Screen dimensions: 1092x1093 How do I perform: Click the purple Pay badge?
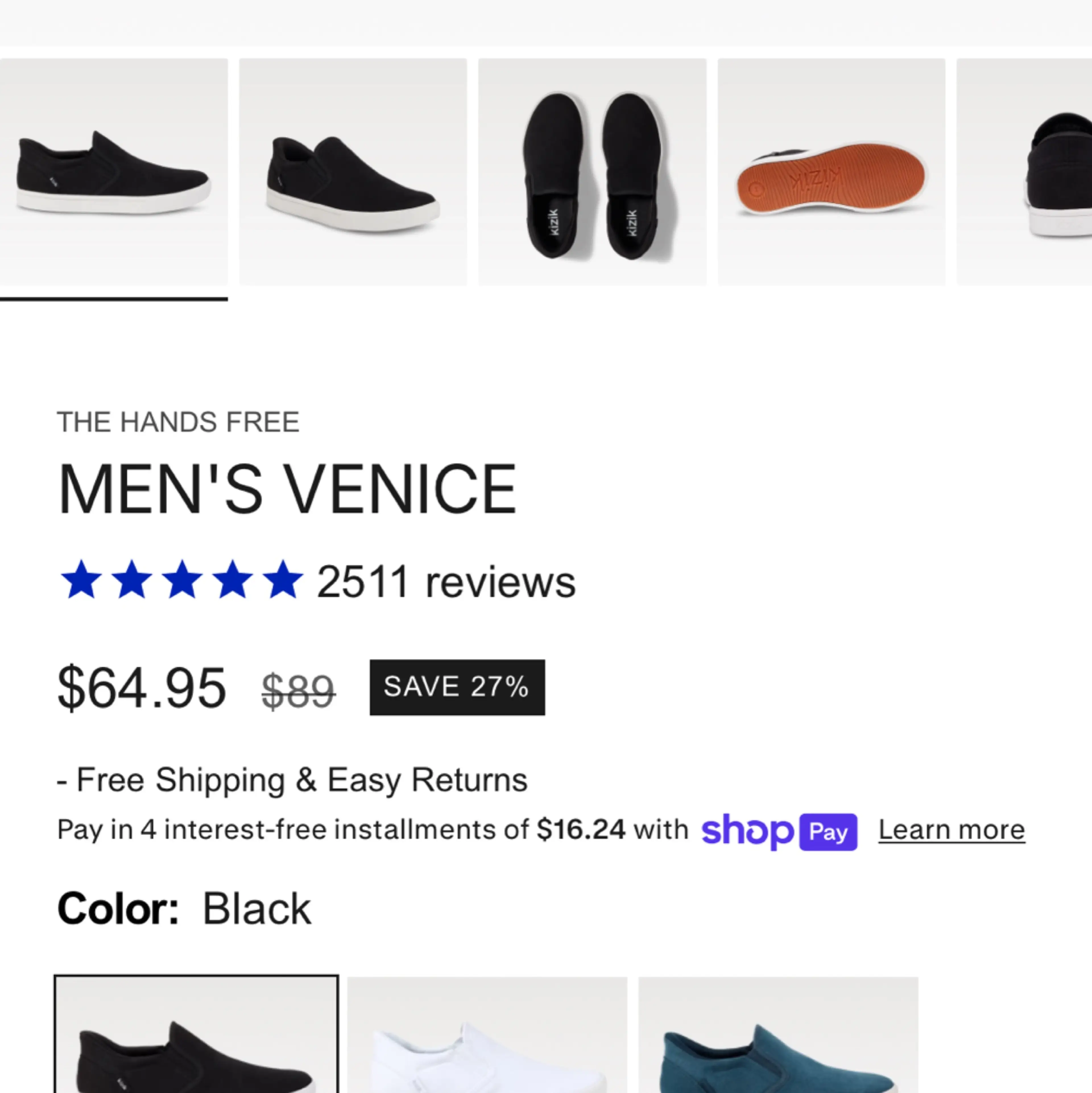tap(828, 832)
